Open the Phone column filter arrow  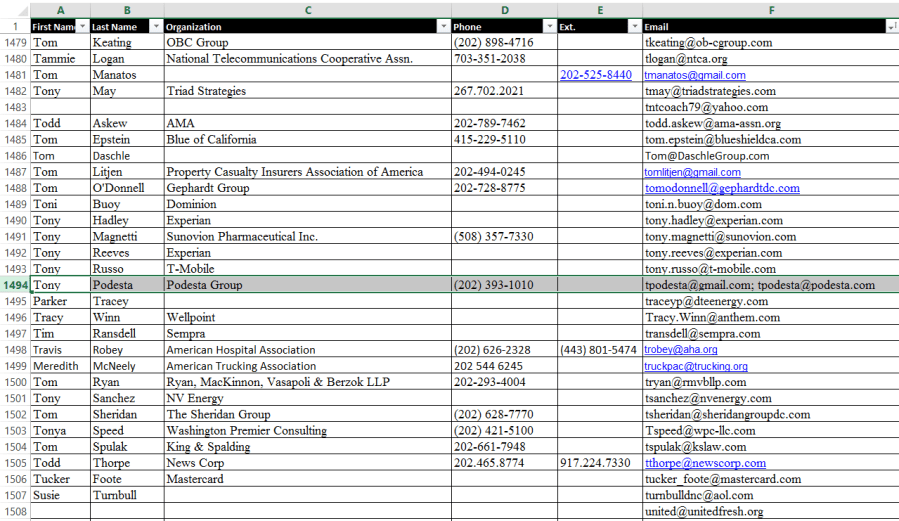click(x=548, y=27)
